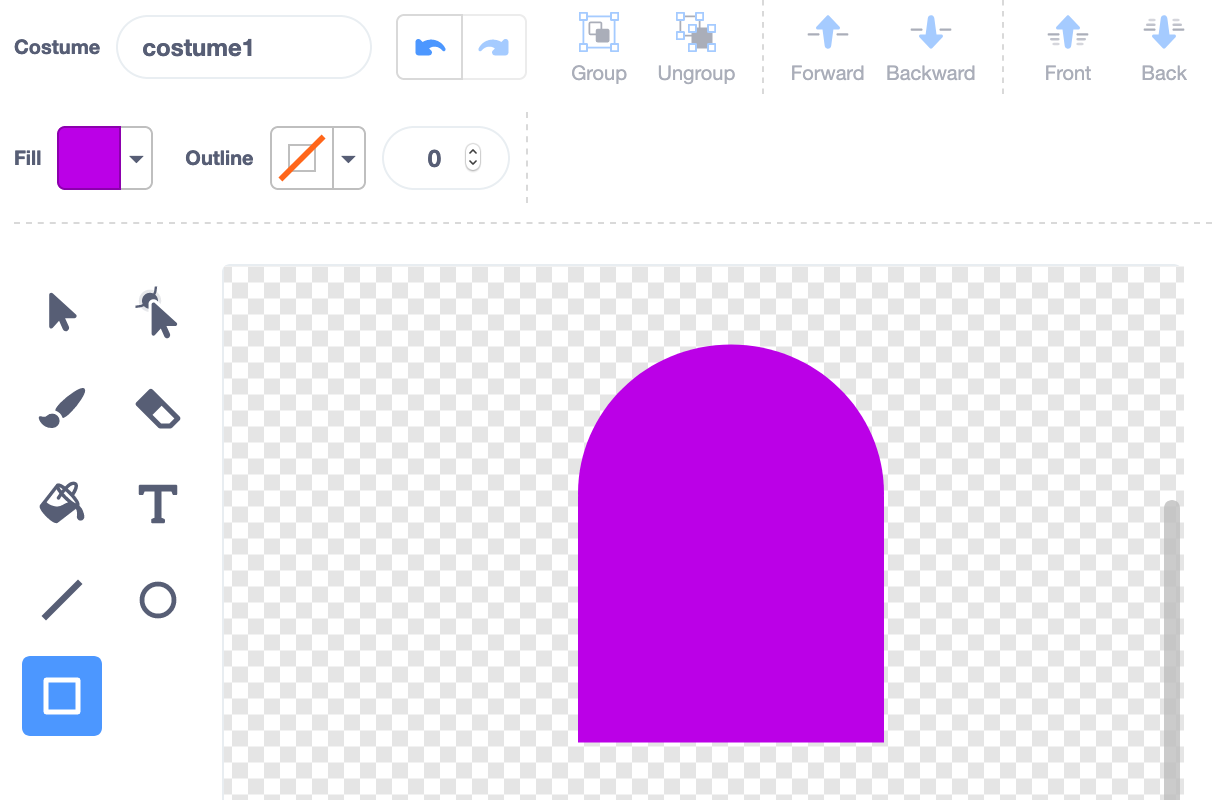Expand the Outline color dropdown arrow
Viewport: 1232px width, 800px height.
click(349, 158)
